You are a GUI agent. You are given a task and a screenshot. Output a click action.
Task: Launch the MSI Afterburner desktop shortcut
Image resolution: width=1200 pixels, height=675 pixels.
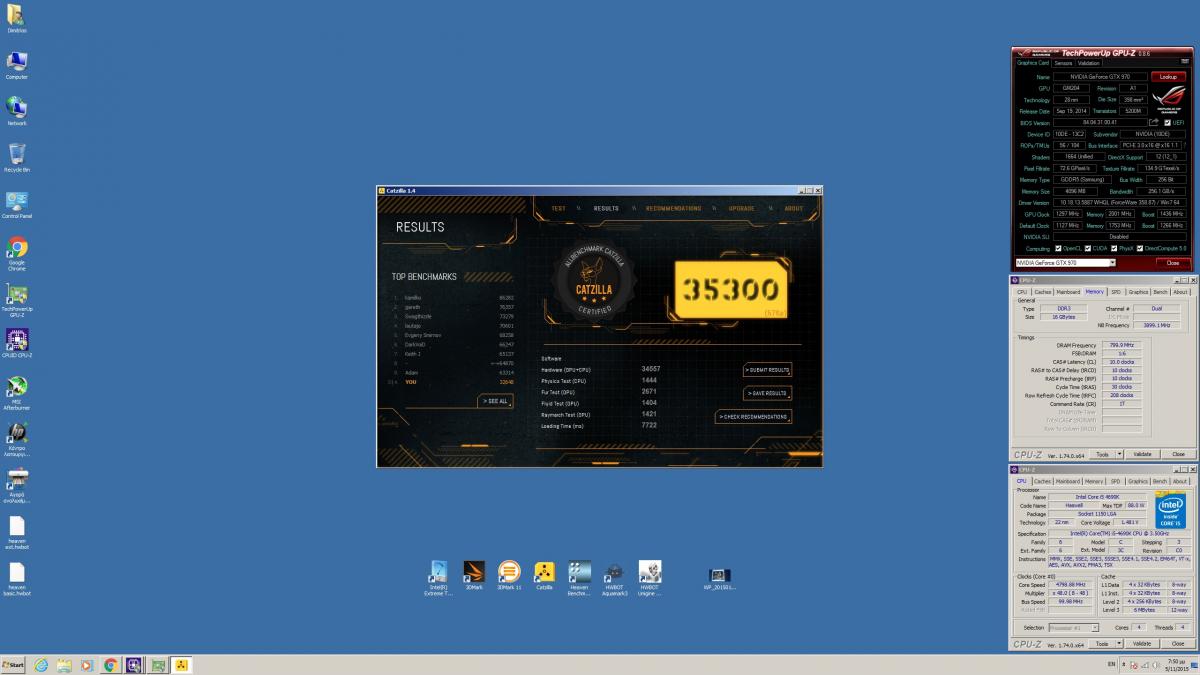(x=17, y=393)
